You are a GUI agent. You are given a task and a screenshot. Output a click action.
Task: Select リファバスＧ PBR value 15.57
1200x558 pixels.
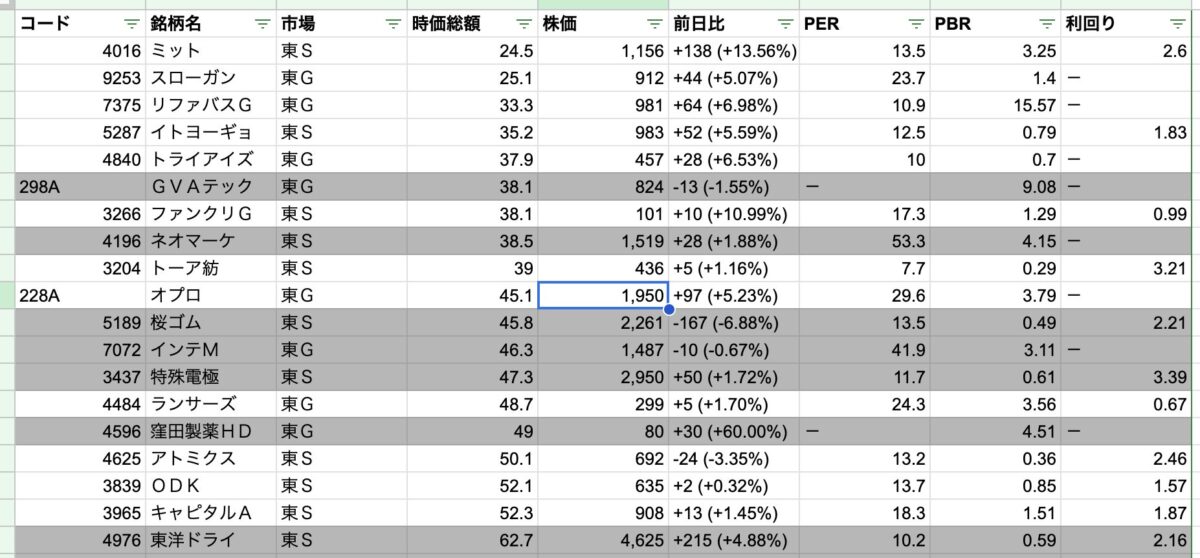point(994,105)
